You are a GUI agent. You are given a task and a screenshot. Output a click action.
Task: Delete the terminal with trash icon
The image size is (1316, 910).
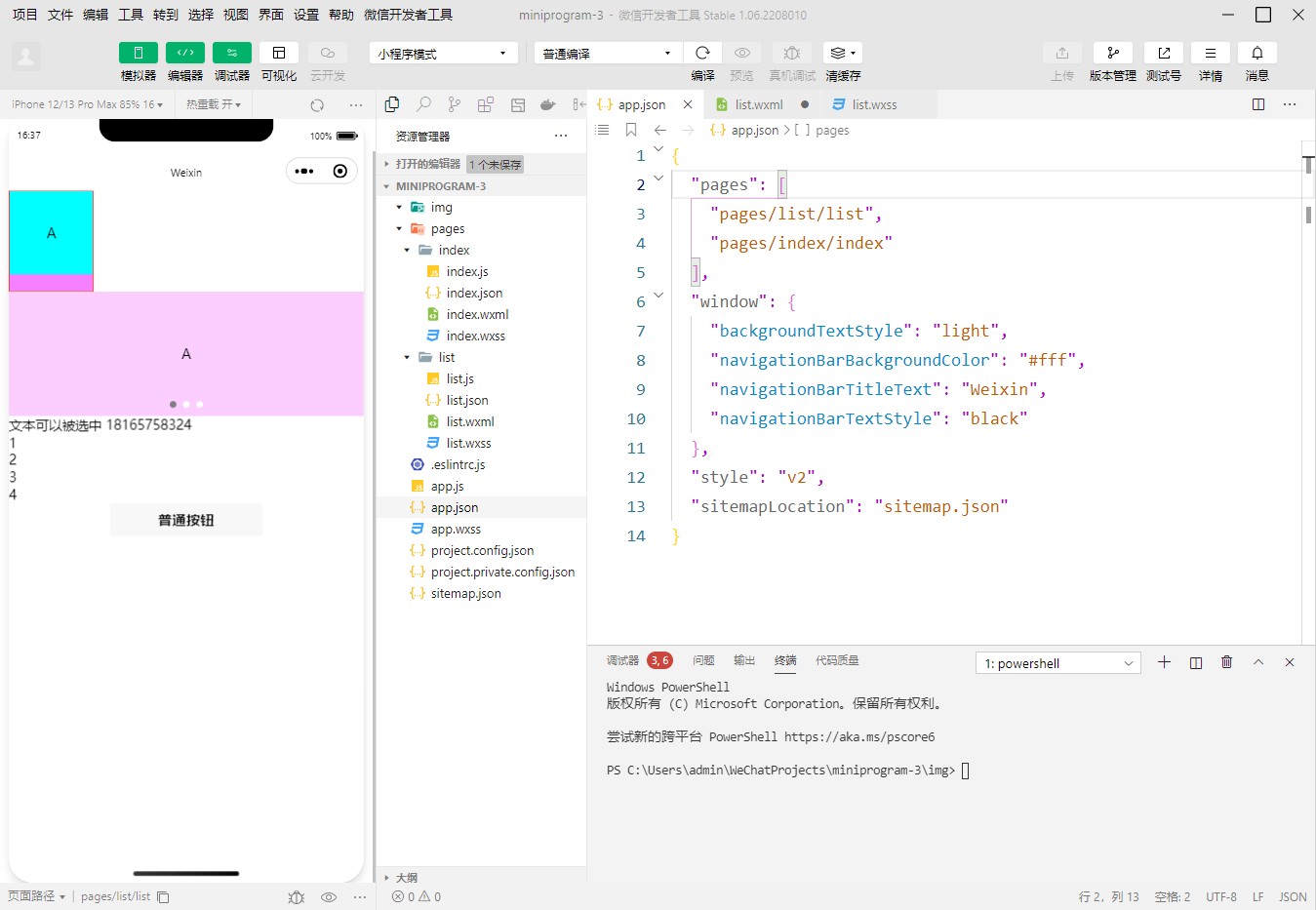click(x=1226, y=662)
